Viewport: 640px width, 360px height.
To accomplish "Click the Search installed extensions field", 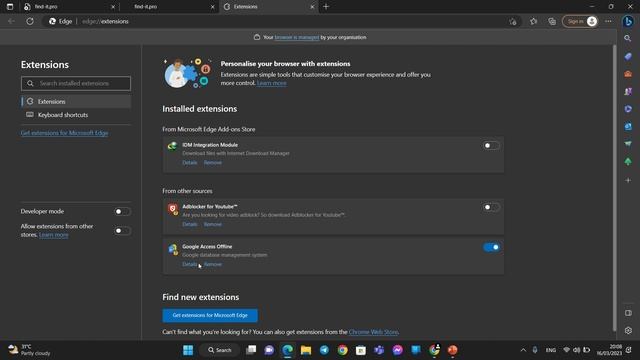I will [x=76, y=83].
